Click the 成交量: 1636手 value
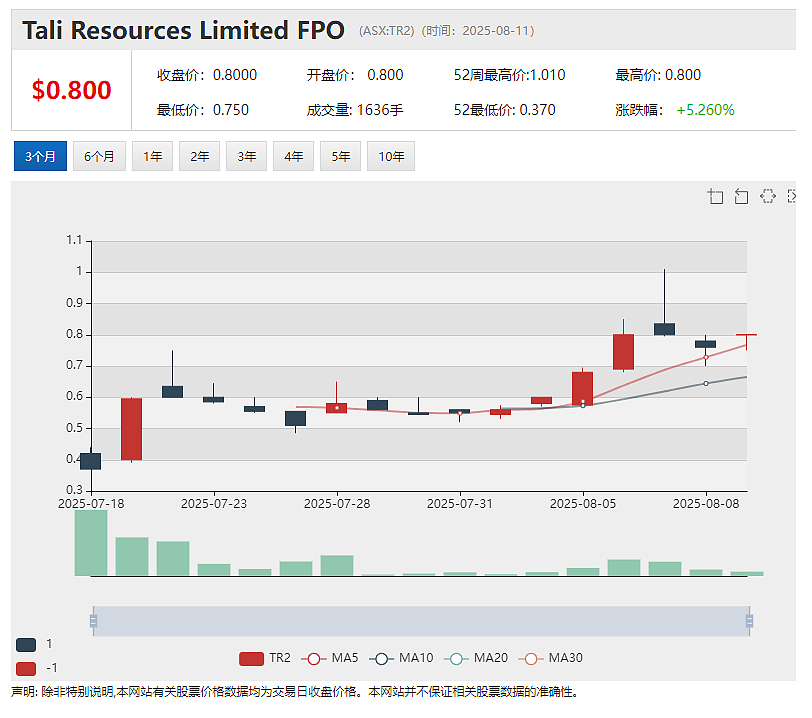 click(355, 110)
